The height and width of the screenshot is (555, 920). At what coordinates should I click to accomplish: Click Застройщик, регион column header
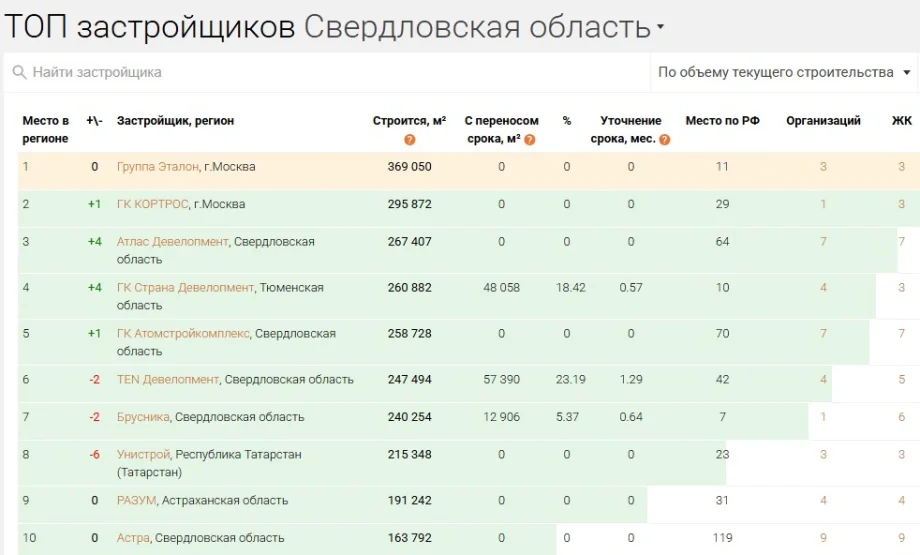[x=175, y=121]
